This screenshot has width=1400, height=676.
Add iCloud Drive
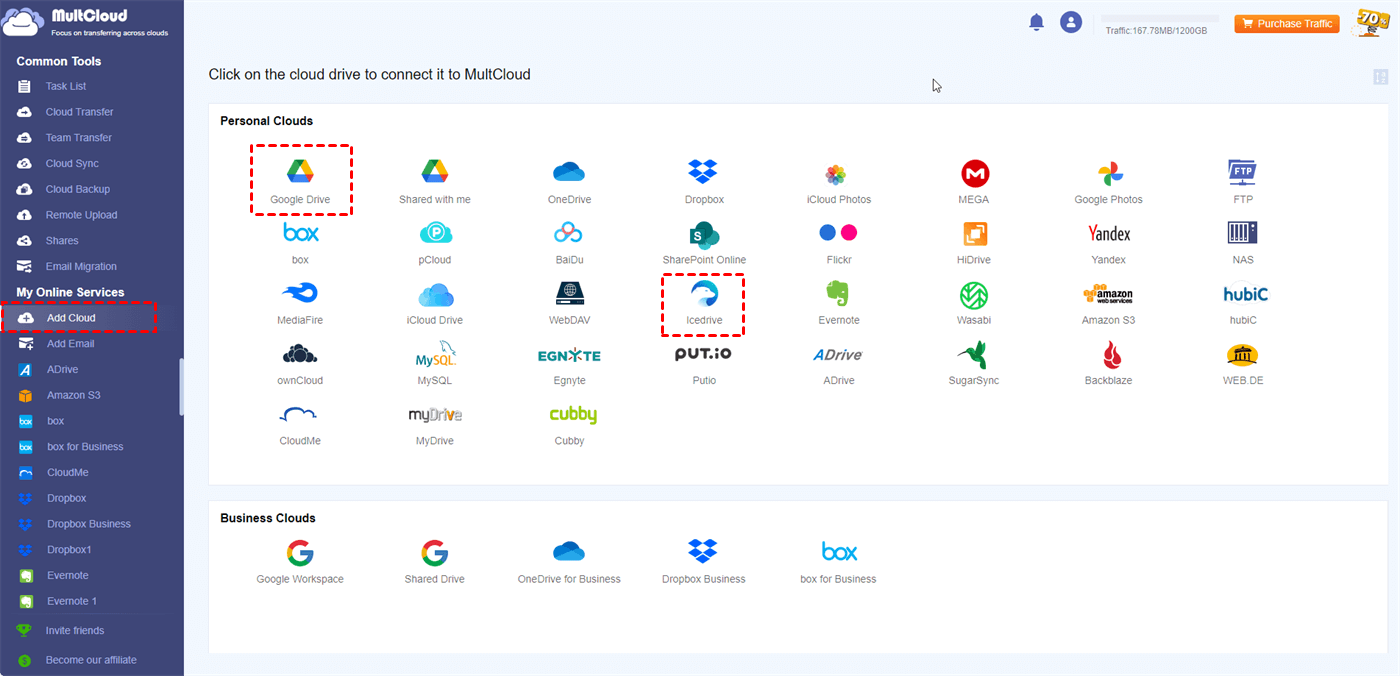coord(435,304)
